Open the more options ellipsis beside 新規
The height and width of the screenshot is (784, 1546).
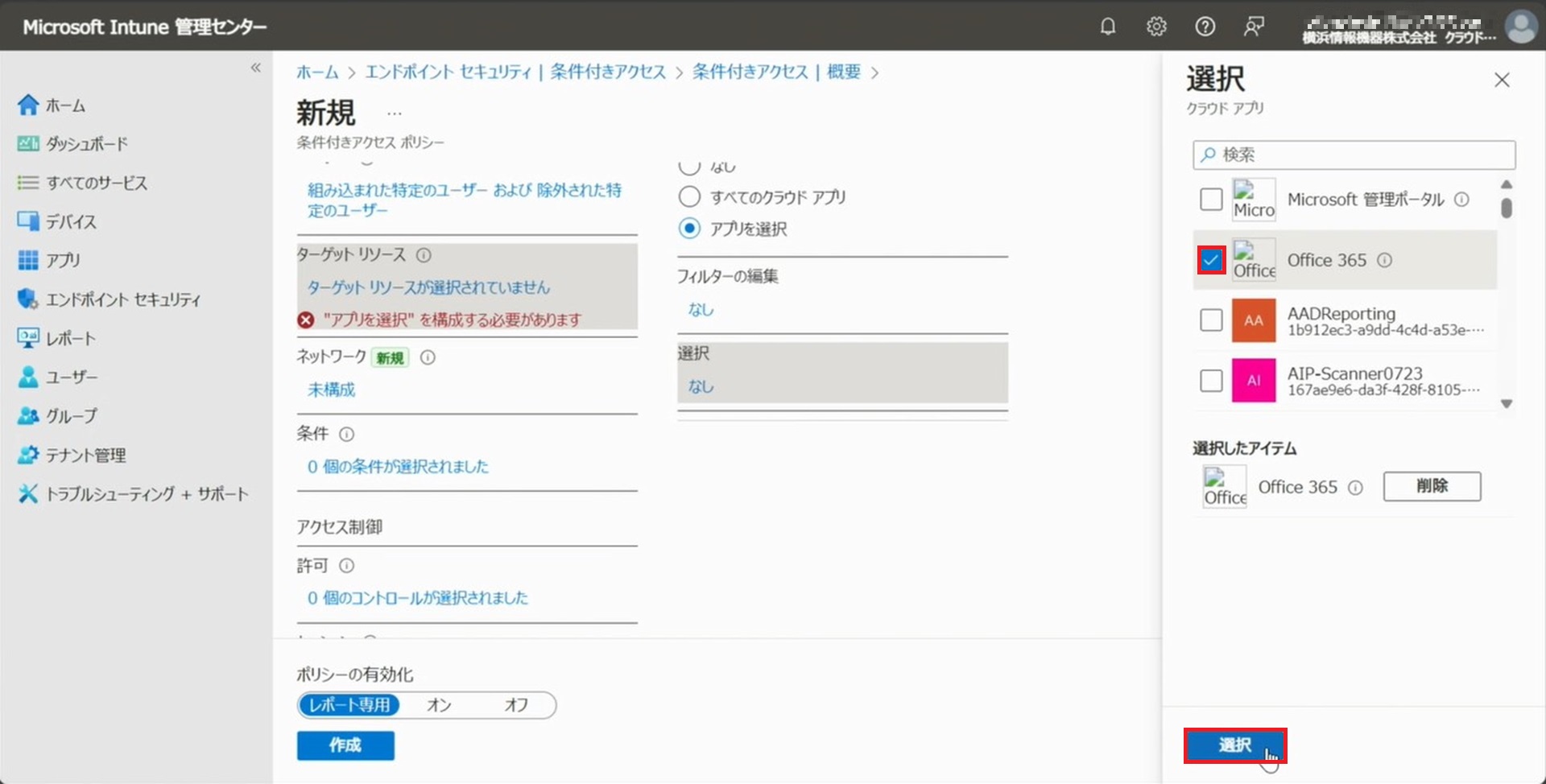394,113
